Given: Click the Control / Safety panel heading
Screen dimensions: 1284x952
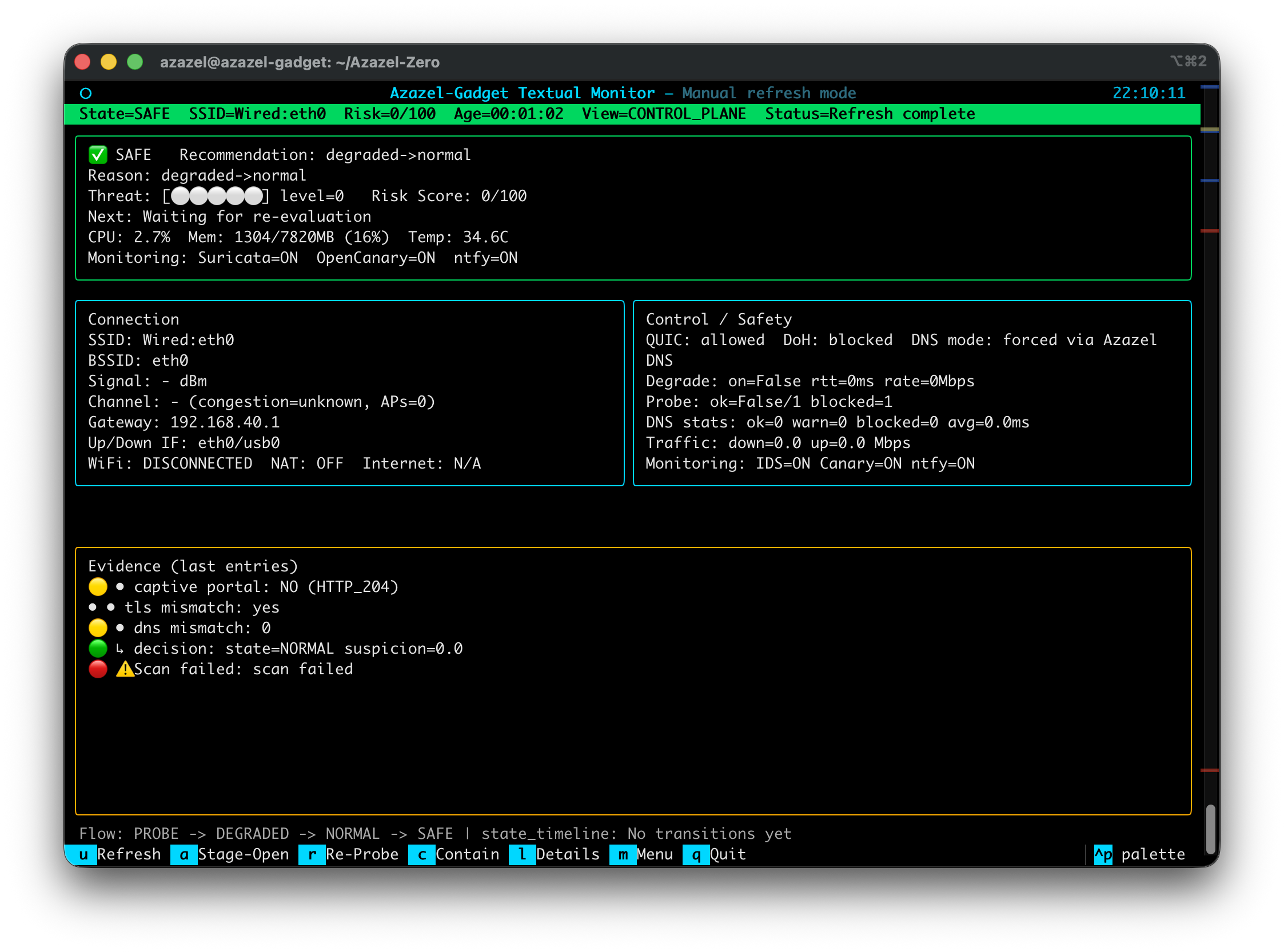Looking at the screenshot, I should pyautogui.click(x=719, y=319).
